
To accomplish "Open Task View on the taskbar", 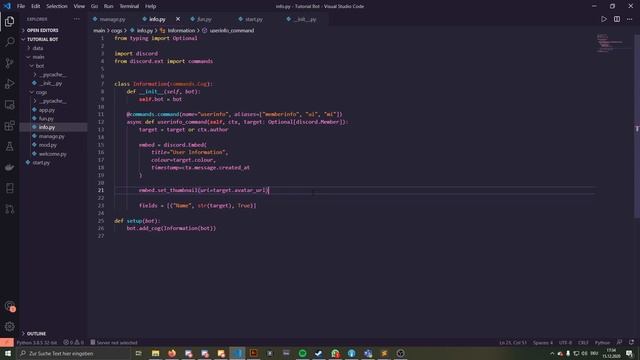I will (138, 353).
